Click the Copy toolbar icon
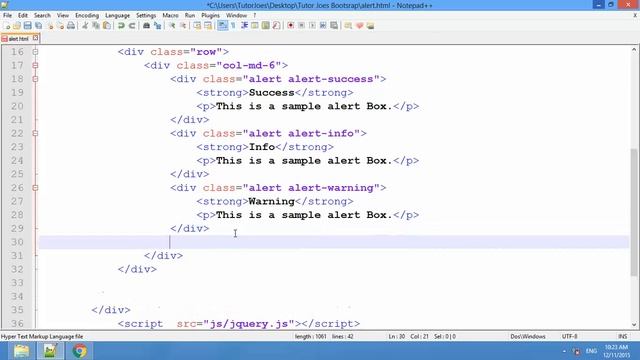The width and height of the screenshot is (640, 360). pyautogui.click(x=96, y=26)
